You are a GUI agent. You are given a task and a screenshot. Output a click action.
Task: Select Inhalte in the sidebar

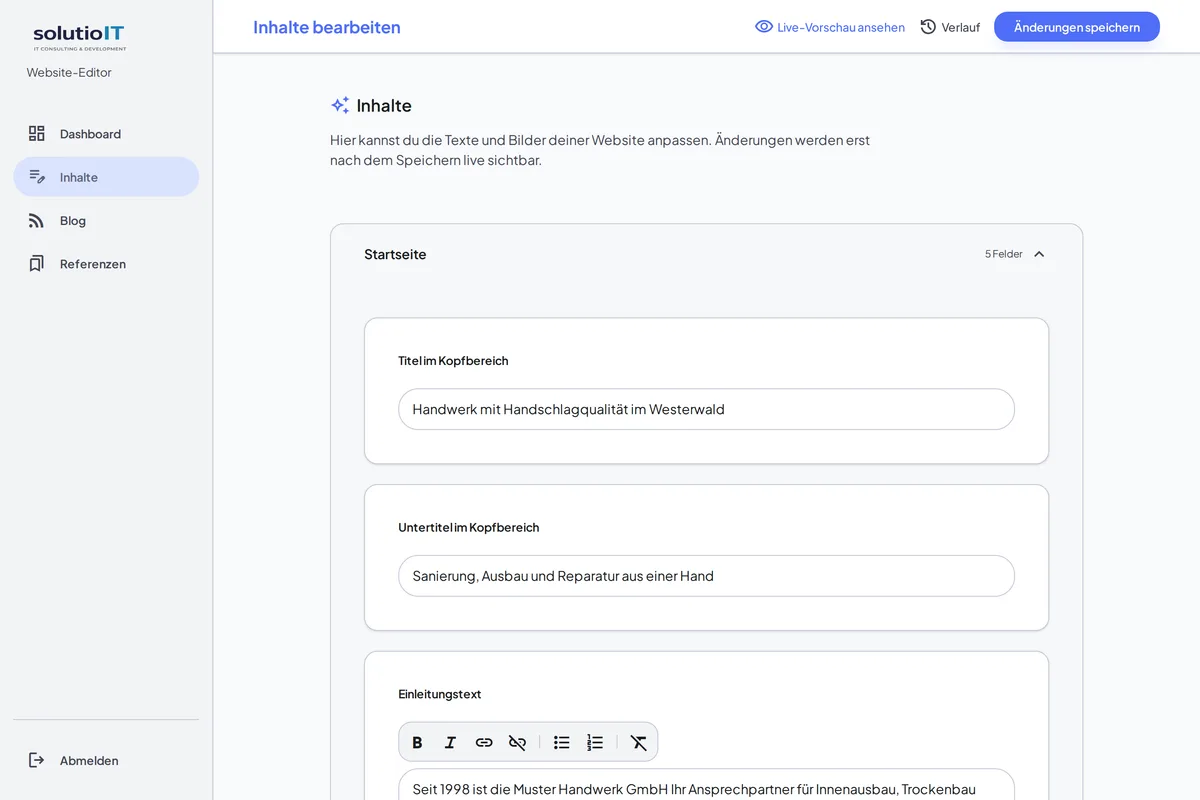point(106,177)
